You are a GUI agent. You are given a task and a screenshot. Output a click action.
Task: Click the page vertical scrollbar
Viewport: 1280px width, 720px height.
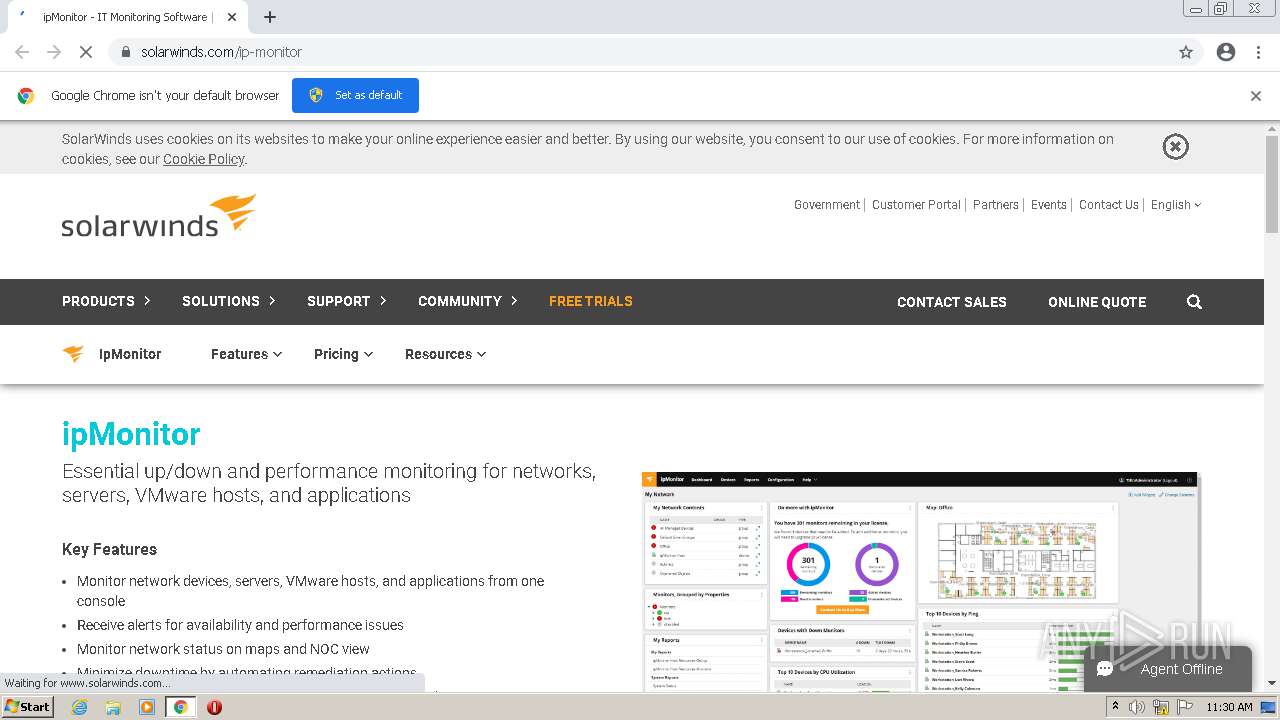(x=1272, y=184)
